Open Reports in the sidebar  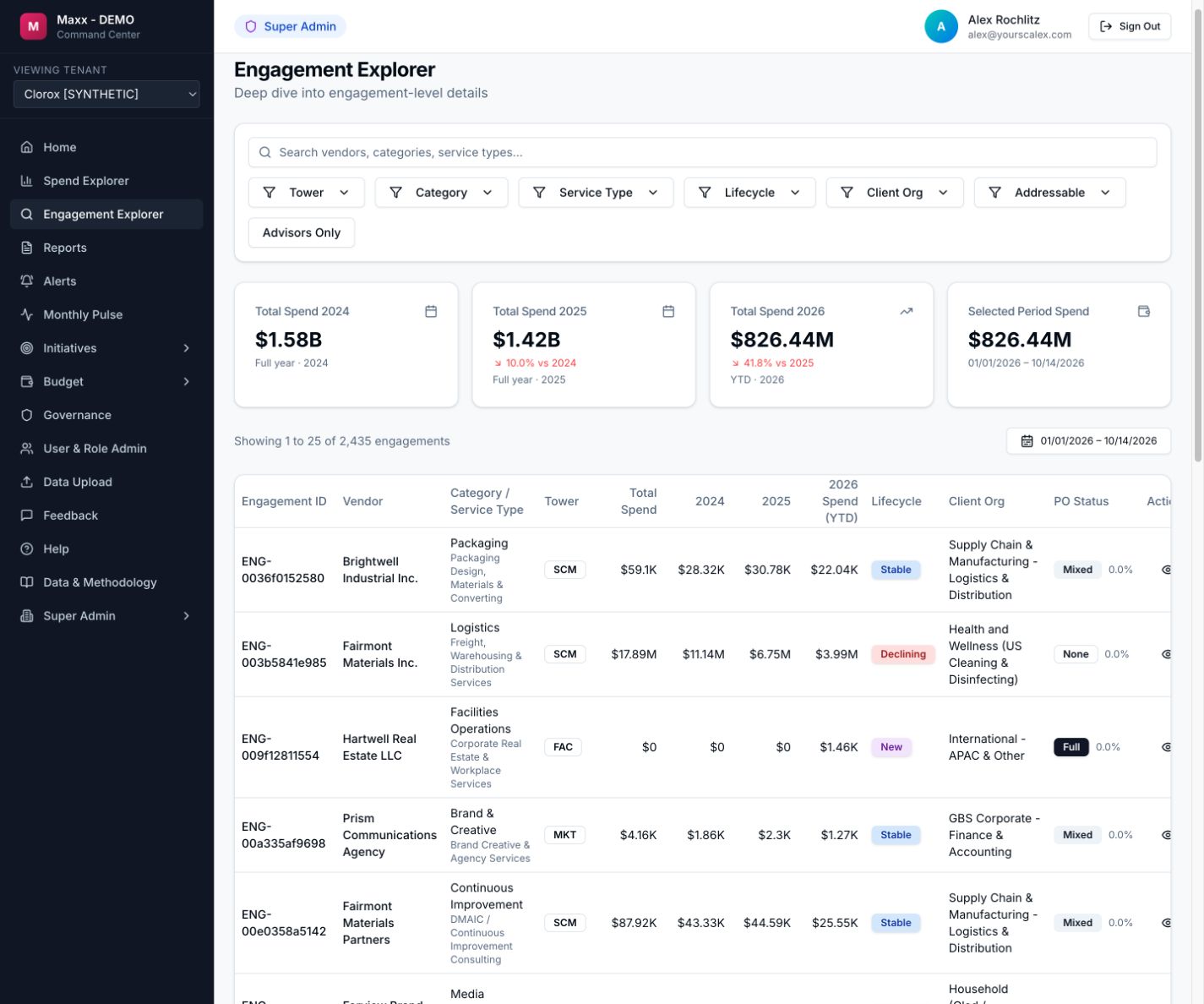tap(106, 248)
